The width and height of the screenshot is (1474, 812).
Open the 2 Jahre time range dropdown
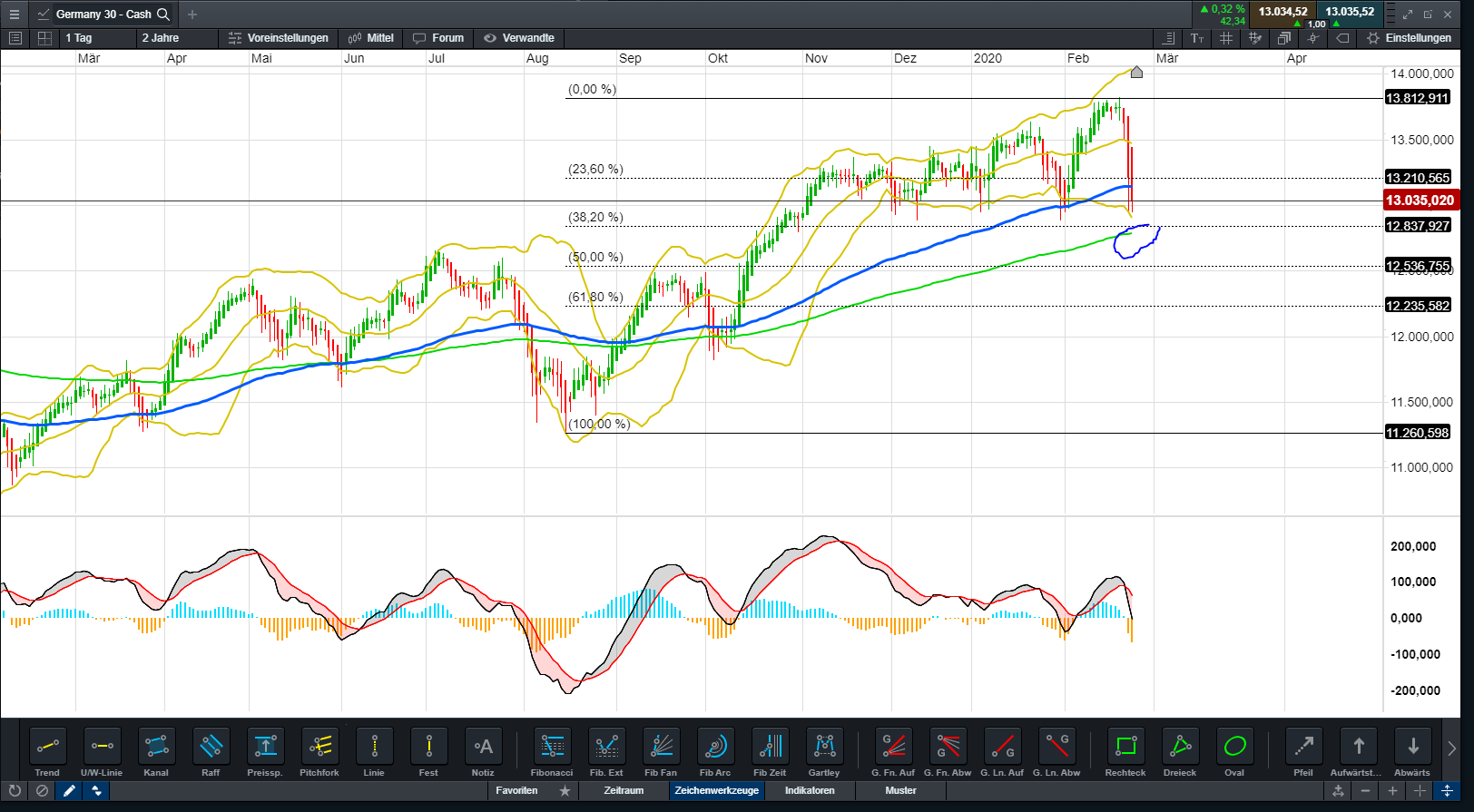click(177, 38)
